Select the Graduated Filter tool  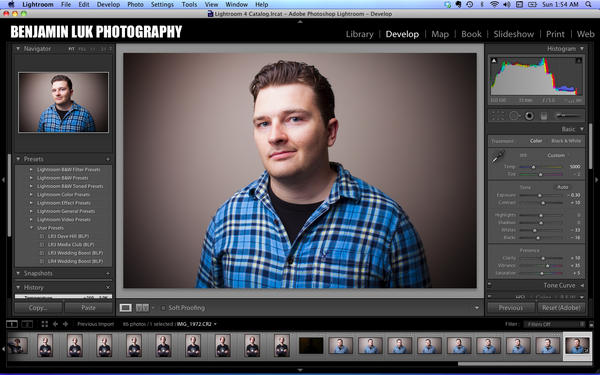(544, 116)
